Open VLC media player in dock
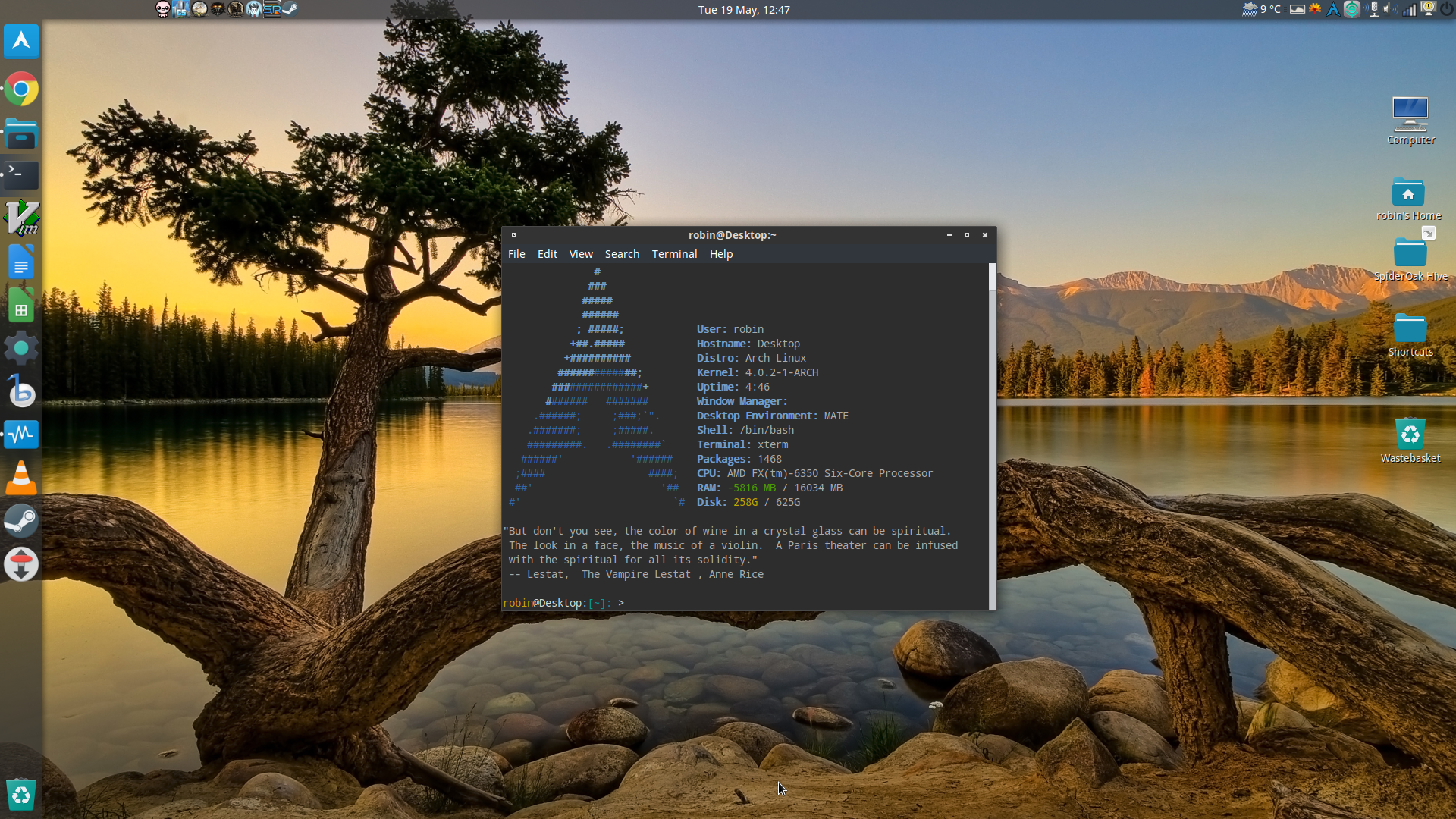Viewport: 1456px width, 819px height. click(21, 478)
